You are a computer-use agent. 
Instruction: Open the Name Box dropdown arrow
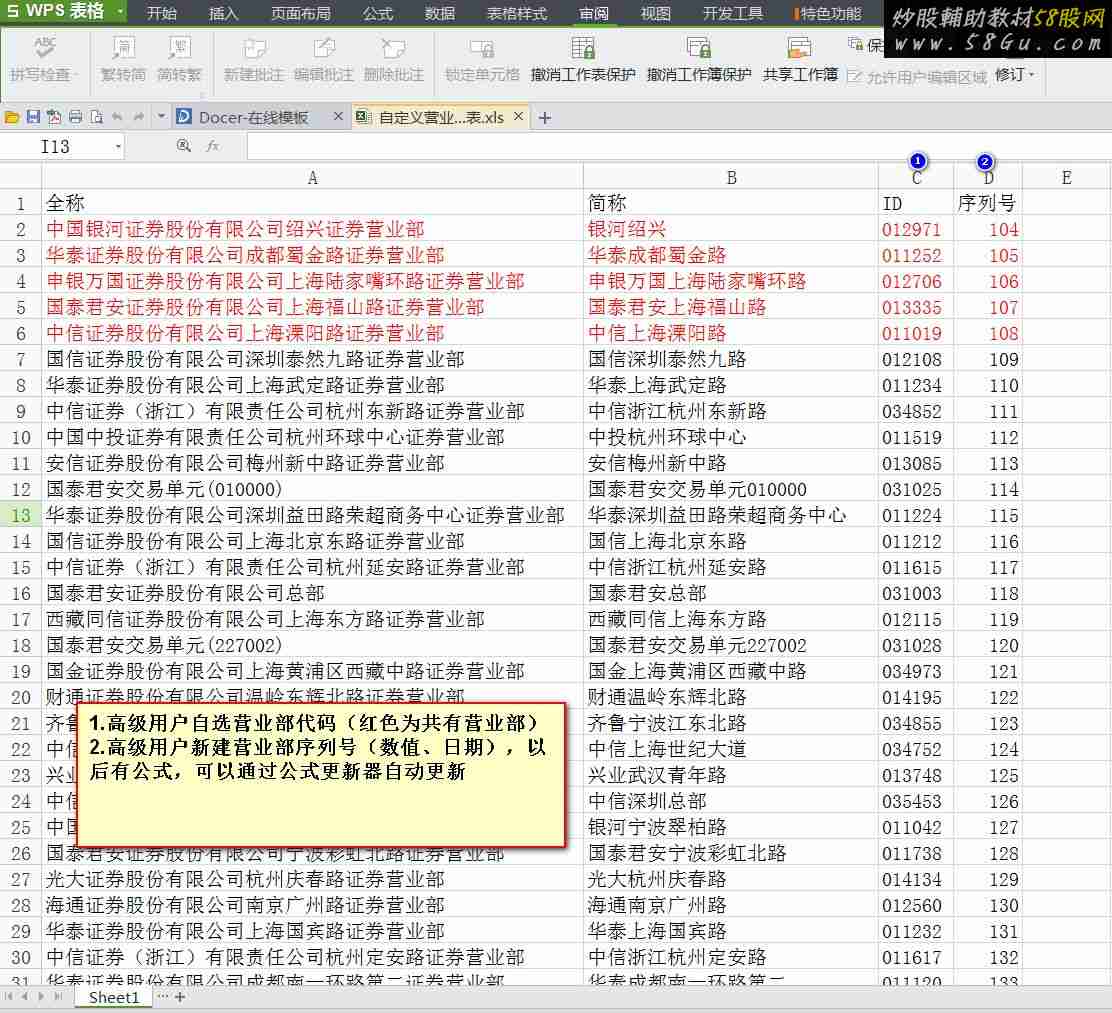tap(117, 147)
